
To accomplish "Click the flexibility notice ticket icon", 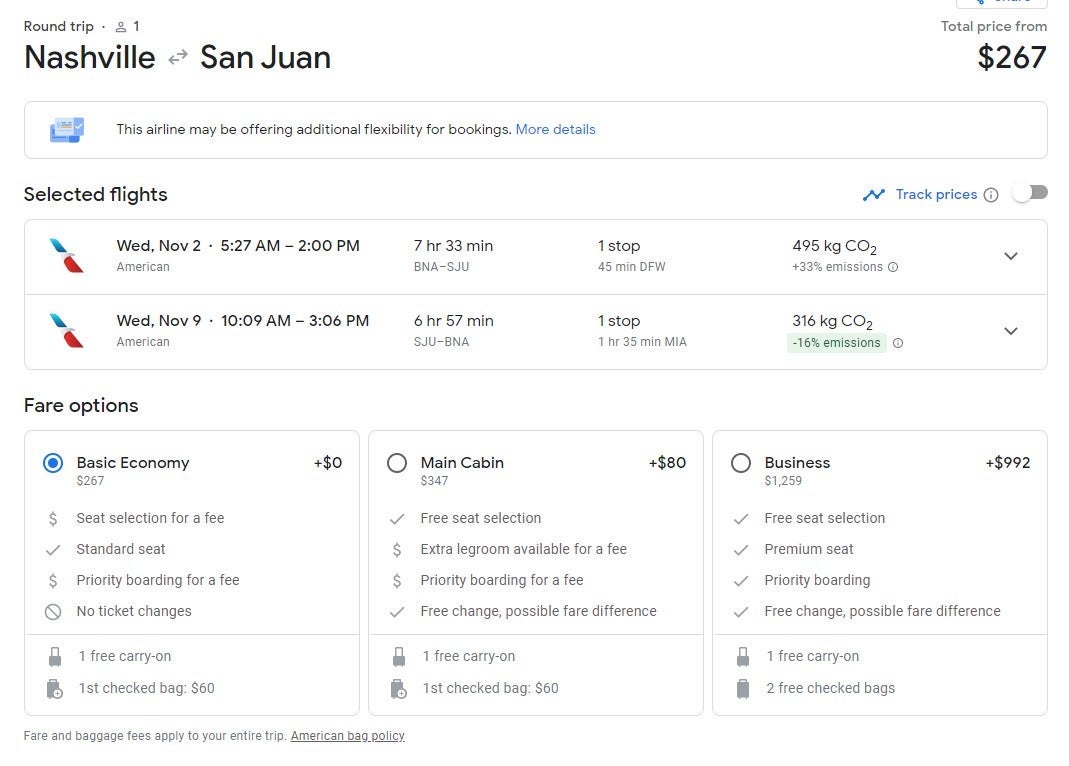I will [x=67, y=130].
